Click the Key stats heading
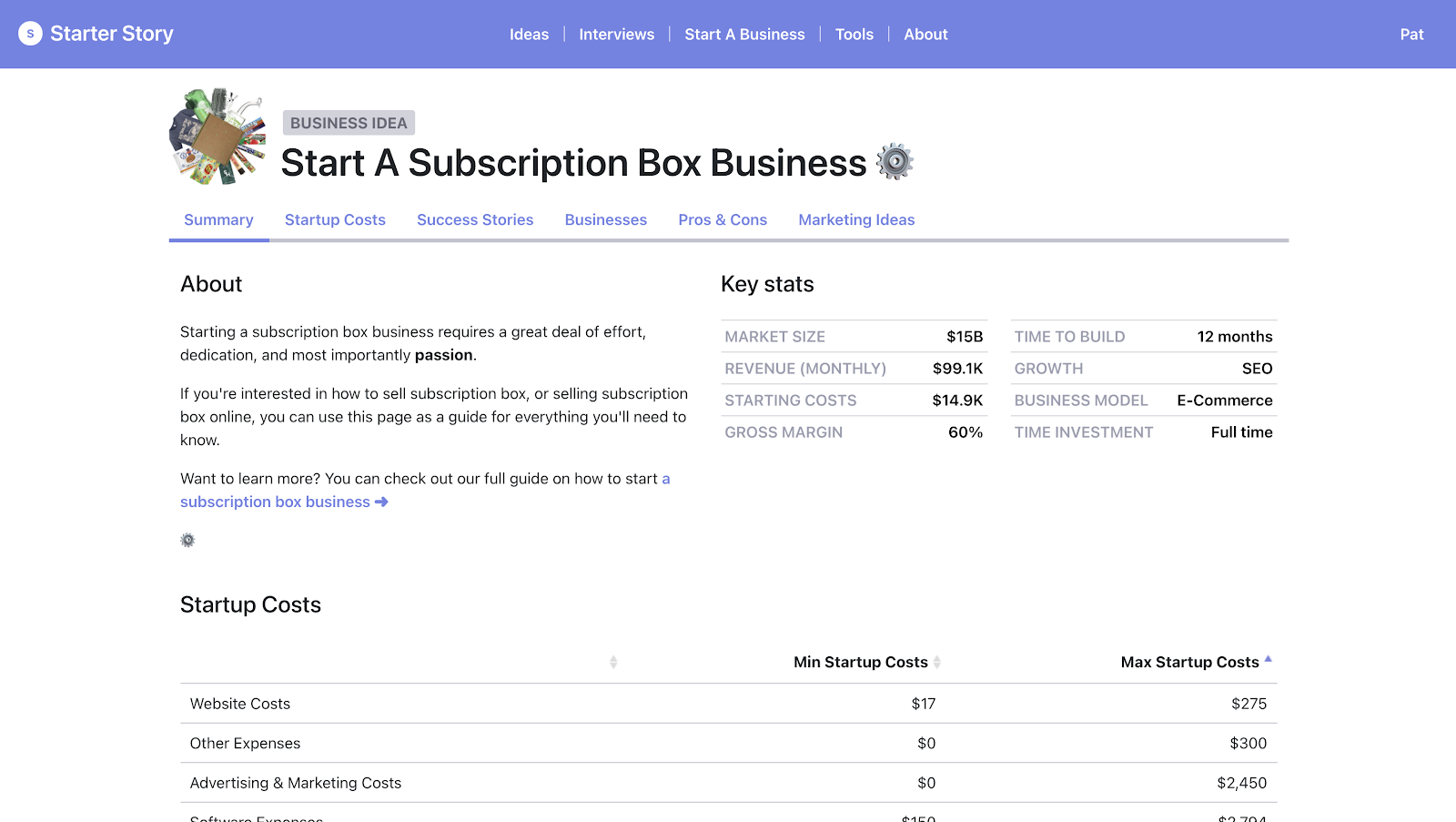1456x822 pixels. (x=767, y=284)
